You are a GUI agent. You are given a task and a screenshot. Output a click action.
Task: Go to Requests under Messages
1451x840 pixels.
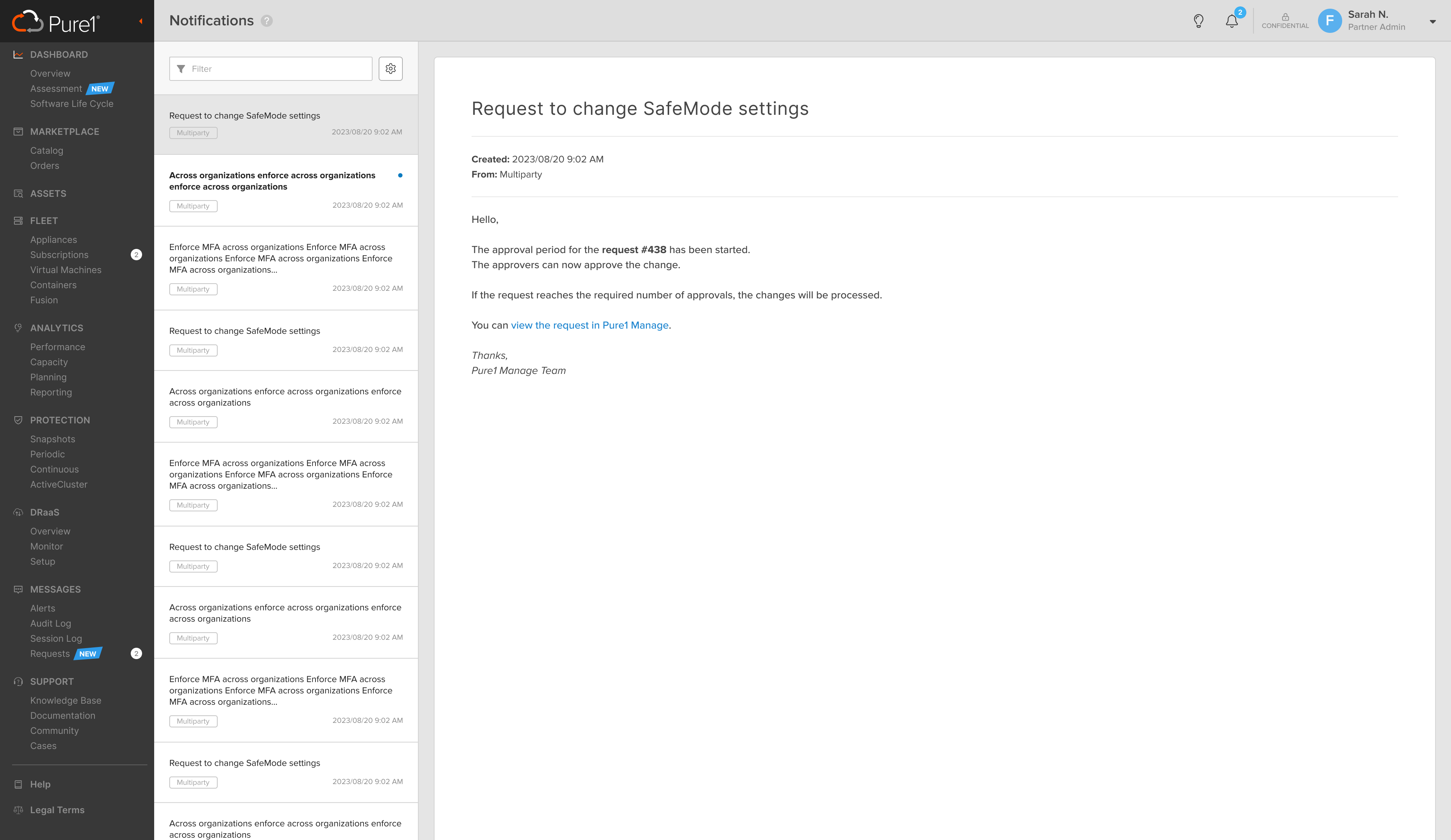click(50, 653)
